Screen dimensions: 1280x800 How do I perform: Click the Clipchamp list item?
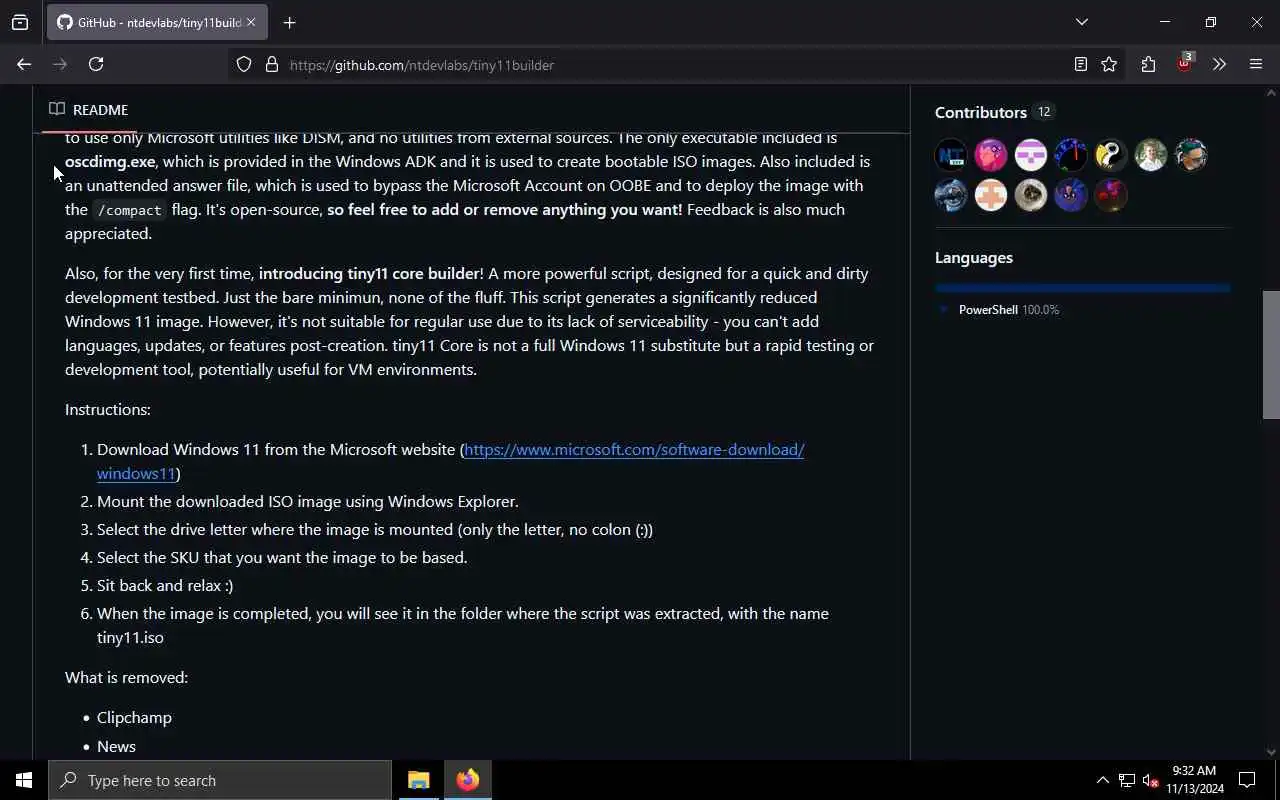click(134, 717)
